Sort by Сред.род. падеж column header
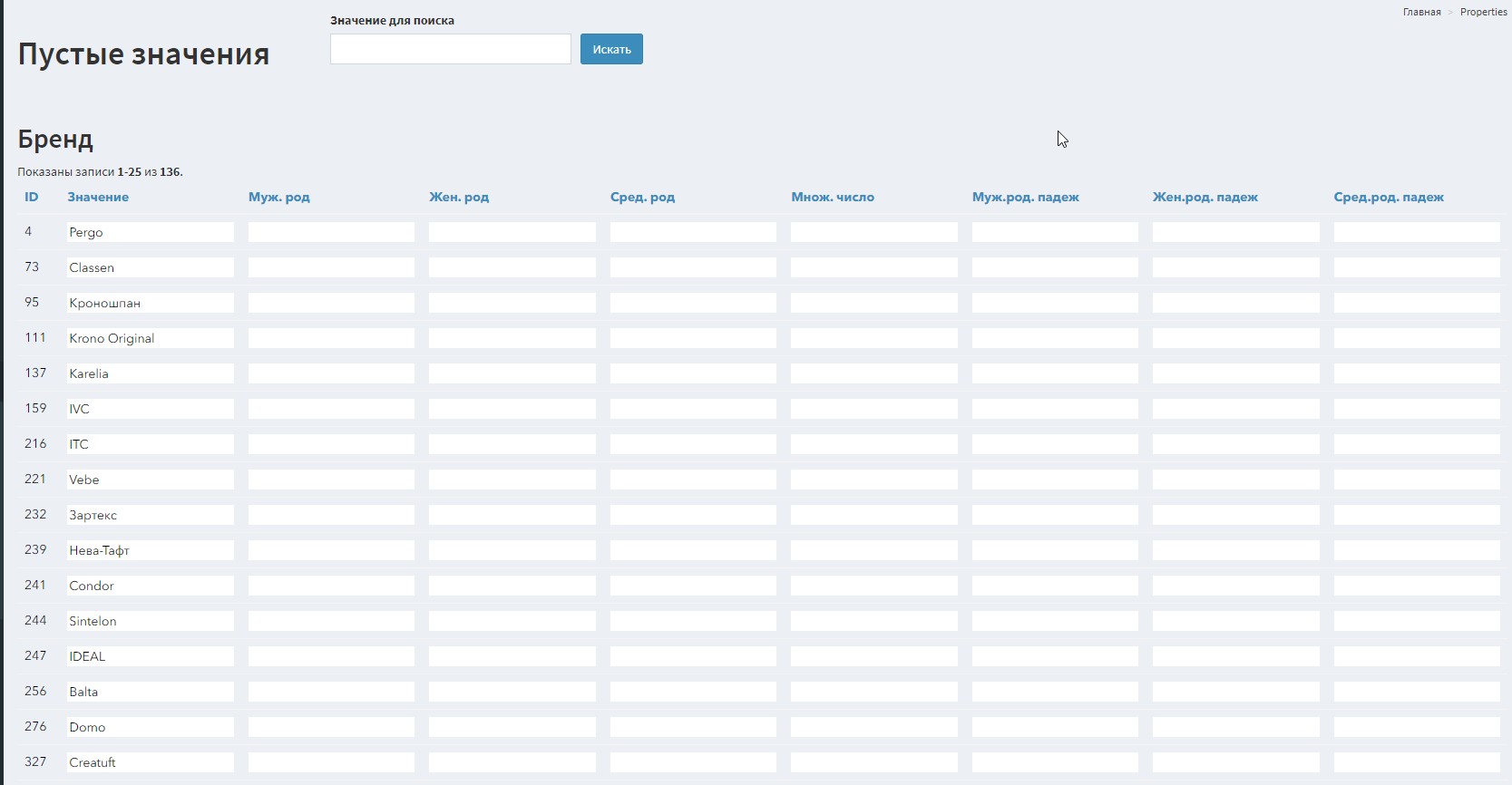The image size is (1512, 785). pos(1389,197)
